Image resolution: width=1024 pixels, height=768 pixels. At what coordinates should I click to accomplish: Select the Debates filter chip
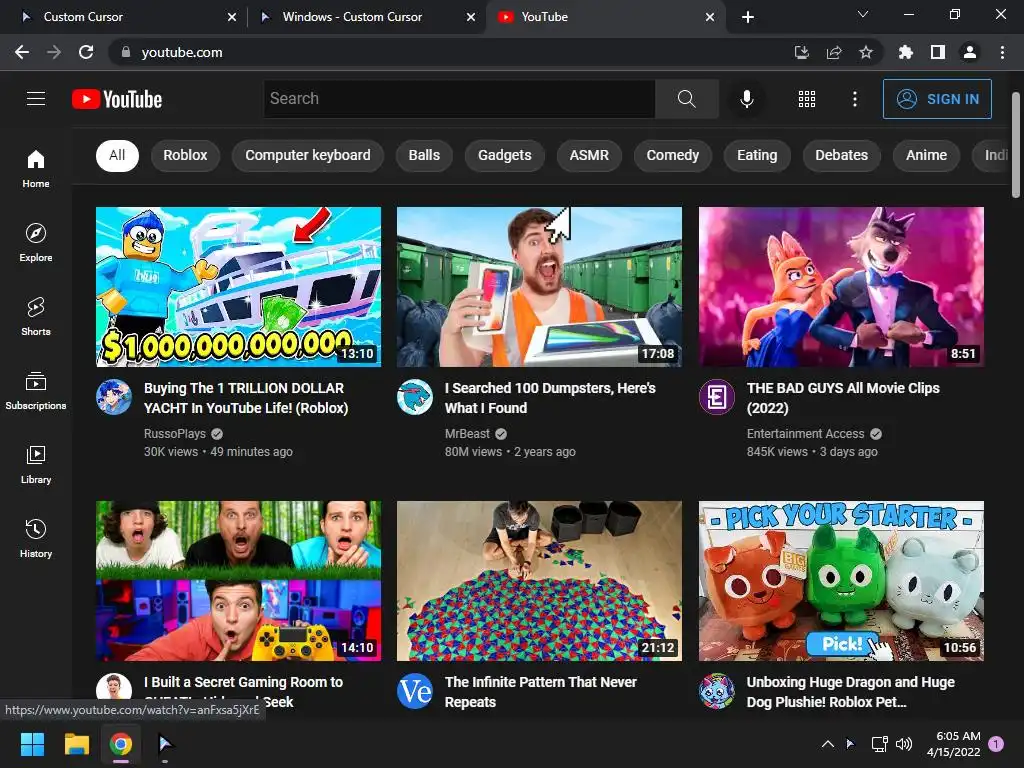click(842, 155)
